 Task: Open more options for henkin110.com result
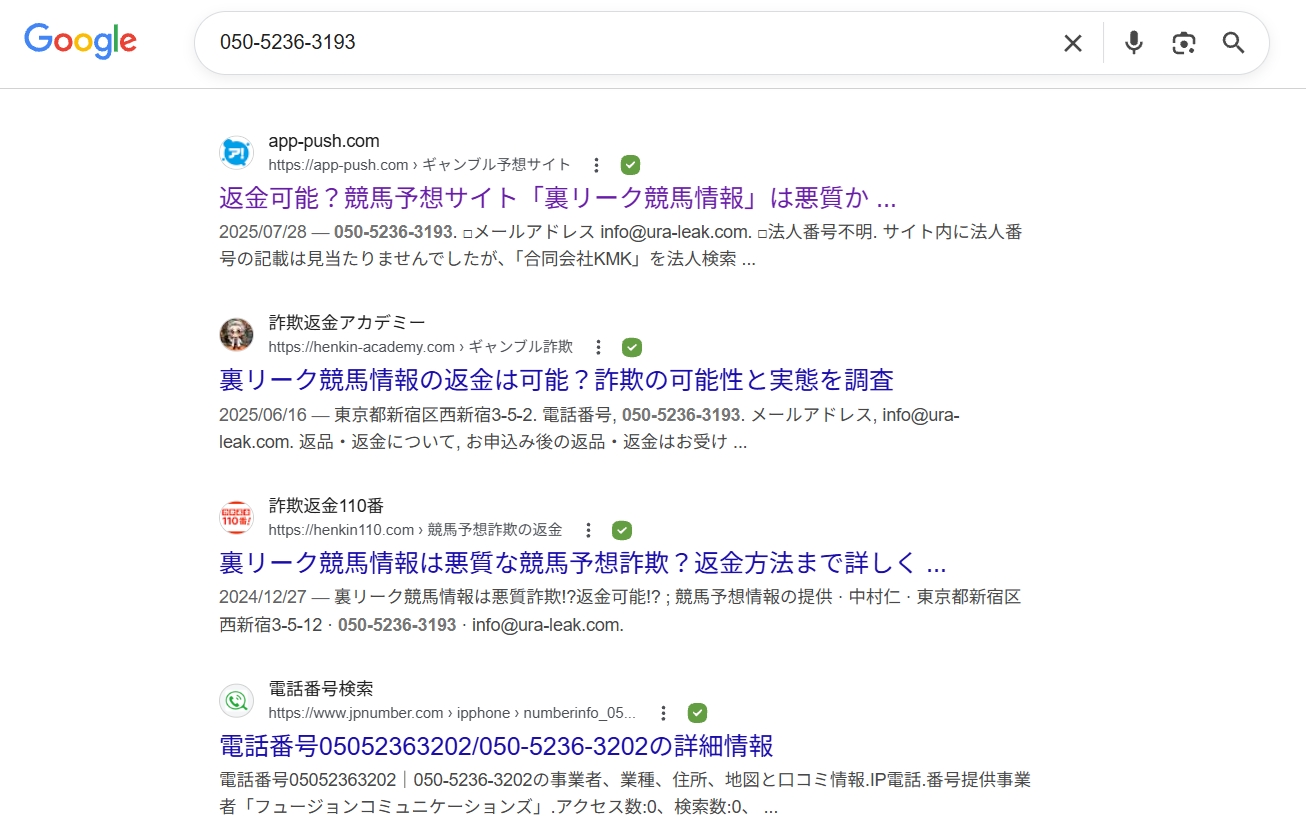pyautogui.click(x=588, y=530)
